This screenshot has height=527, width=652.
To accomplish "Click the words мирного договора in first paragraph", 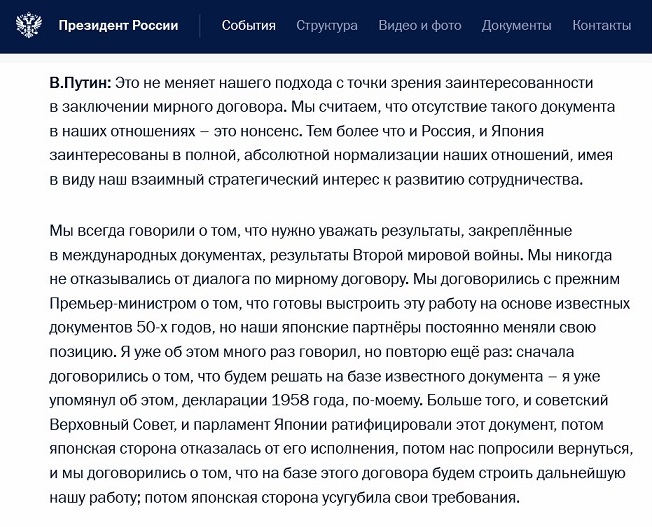I will (x=220, y=107).
